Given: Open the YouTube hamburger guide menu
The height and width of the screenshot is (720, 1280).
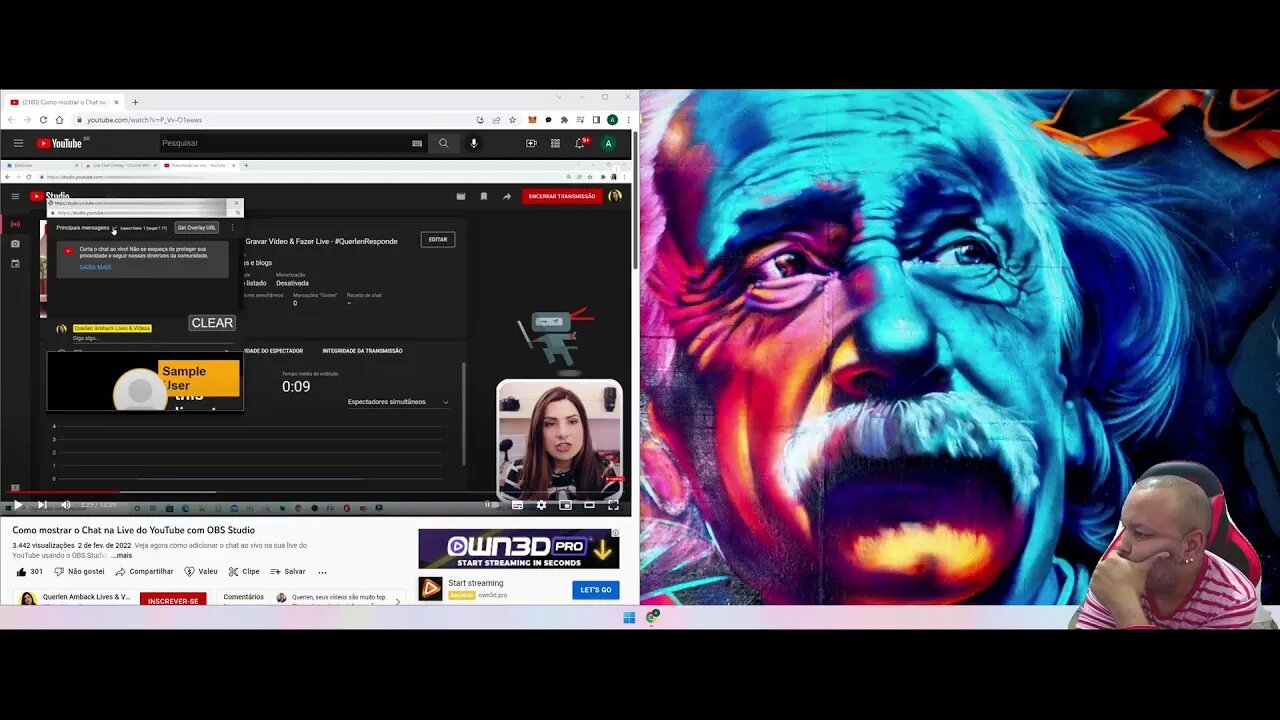Looking at the screenshot, I should (17, 143).
